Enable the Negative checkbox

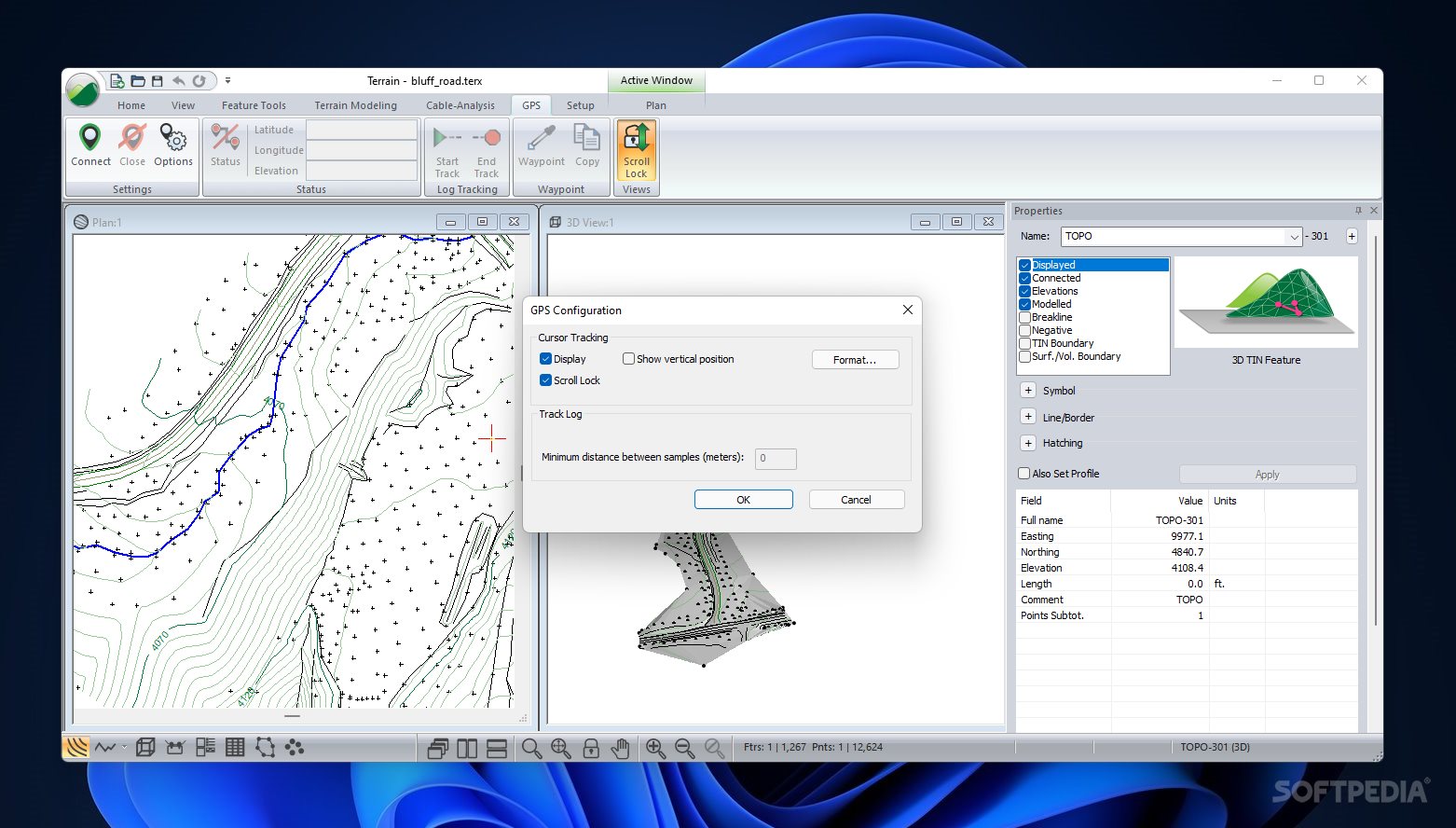1024,330
